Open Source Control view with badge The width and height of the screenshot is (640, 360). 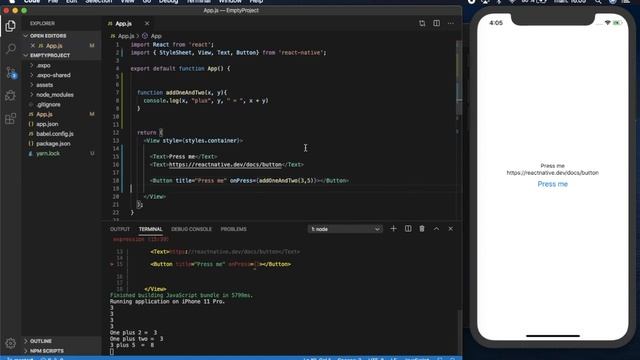[11, 73]
